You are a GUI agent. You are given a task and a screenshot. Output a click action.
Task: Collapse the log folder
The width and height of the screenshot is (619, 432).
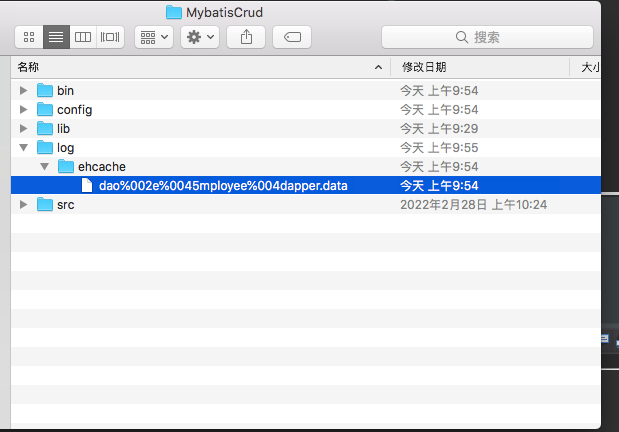pyautogui.click(x=23, y=148)
